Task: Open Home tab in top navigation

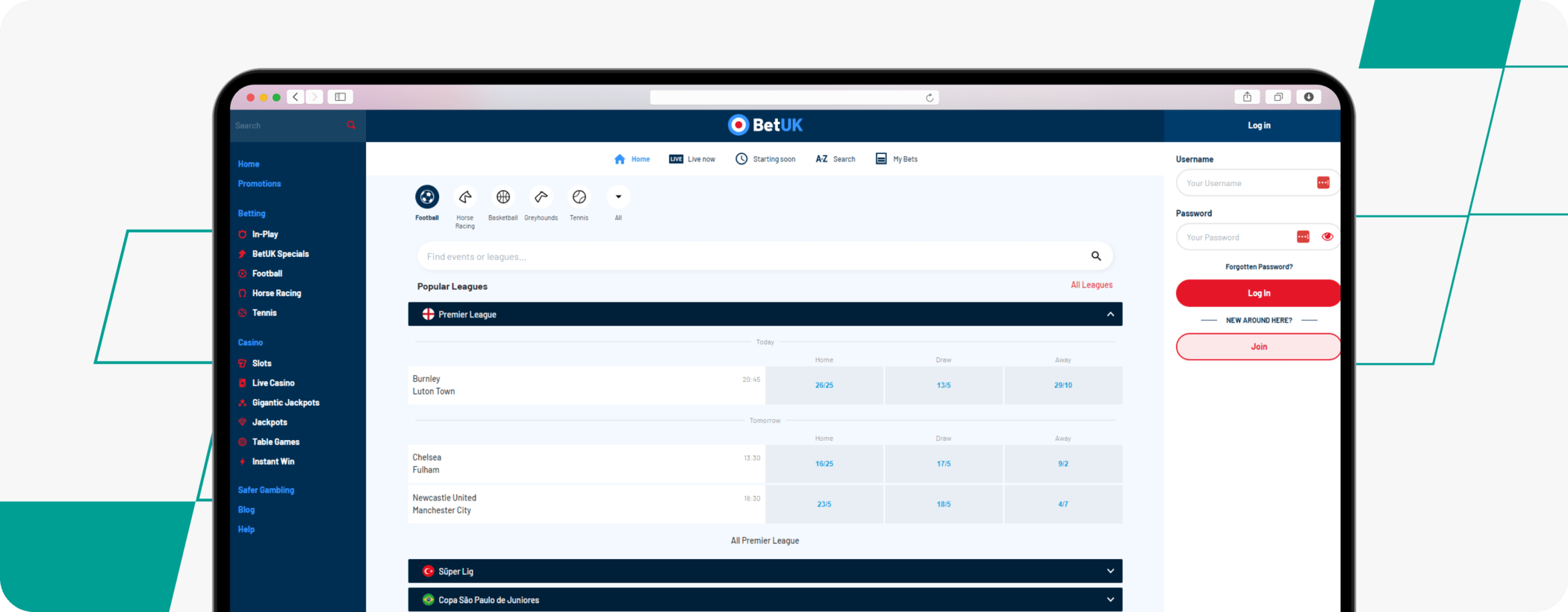Action: tap(632, 159)
